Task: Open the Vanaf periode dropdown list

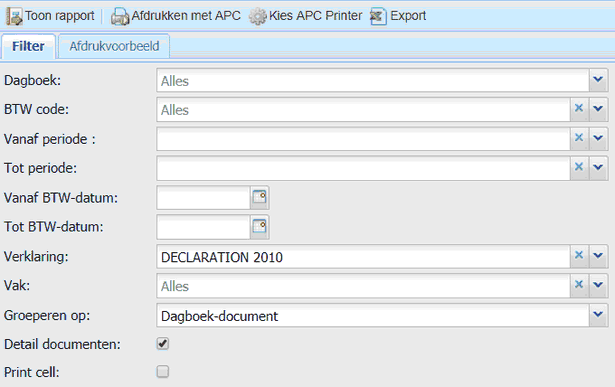Action: pyautogui.click(x=598, y=138)
